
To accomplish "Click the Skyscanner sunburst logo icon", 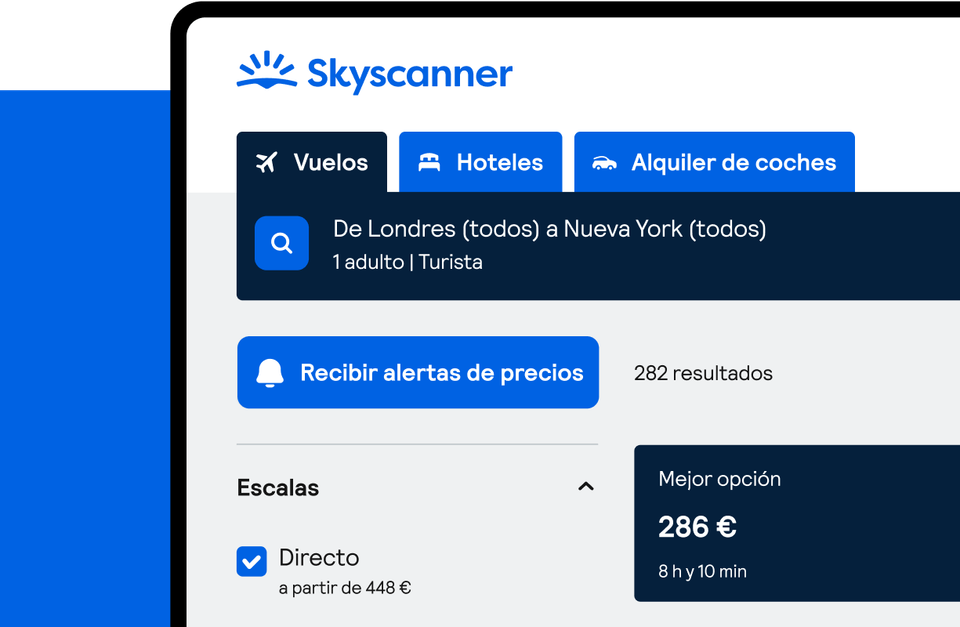I will point(266,73).
